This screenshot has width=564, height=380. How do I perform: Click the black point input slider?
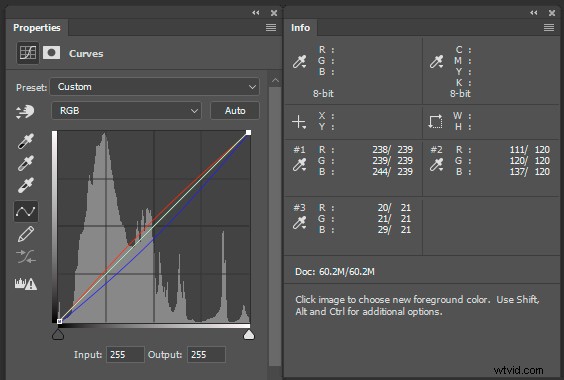(58, 334)
